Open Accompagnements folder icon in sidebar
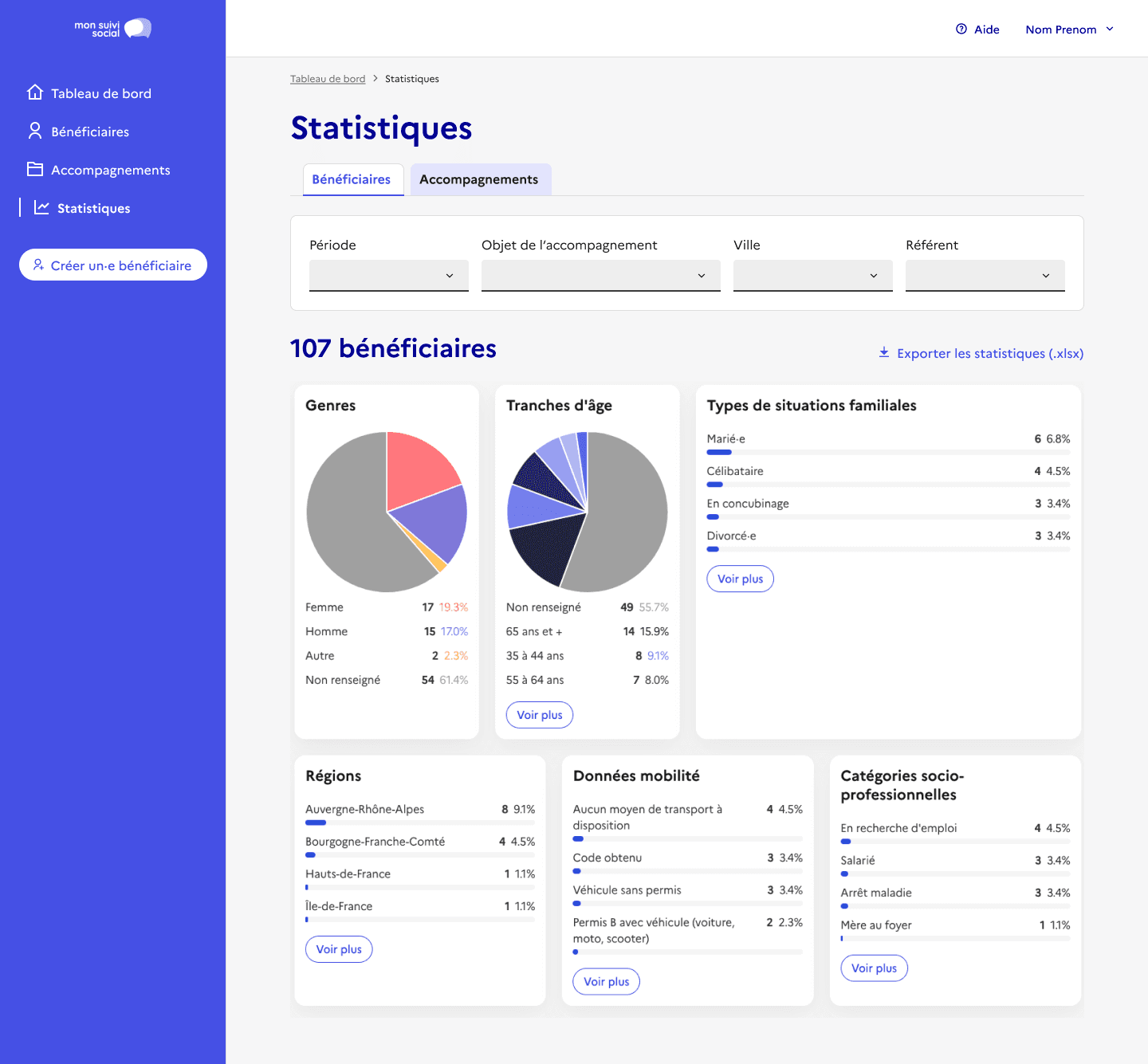The width and height of the screenshot is (1148, 1064). click(35, 169)
